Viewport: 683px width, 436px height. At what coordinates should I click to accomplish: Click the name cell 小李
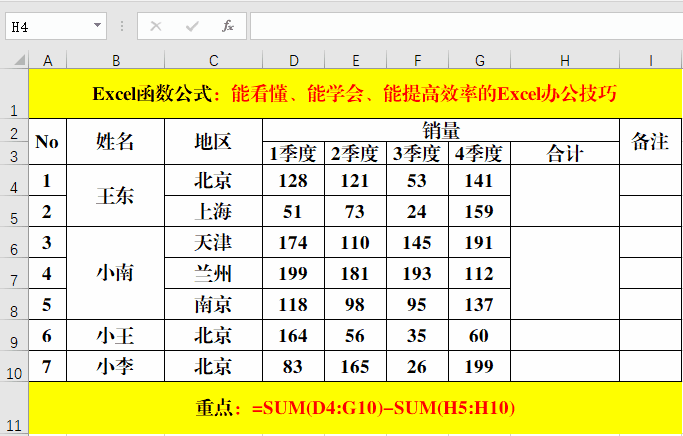[115, 366]
